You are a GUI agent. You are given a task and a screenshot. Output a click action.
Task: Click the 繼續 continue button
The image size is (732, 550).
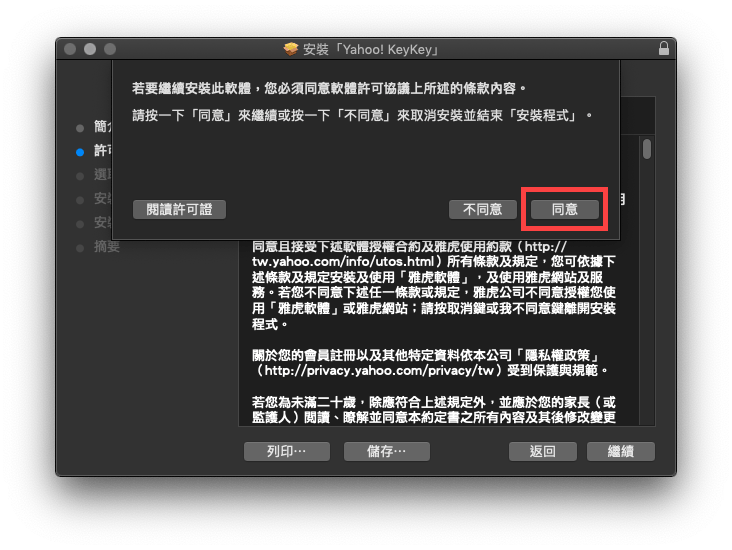click(620, 451)
